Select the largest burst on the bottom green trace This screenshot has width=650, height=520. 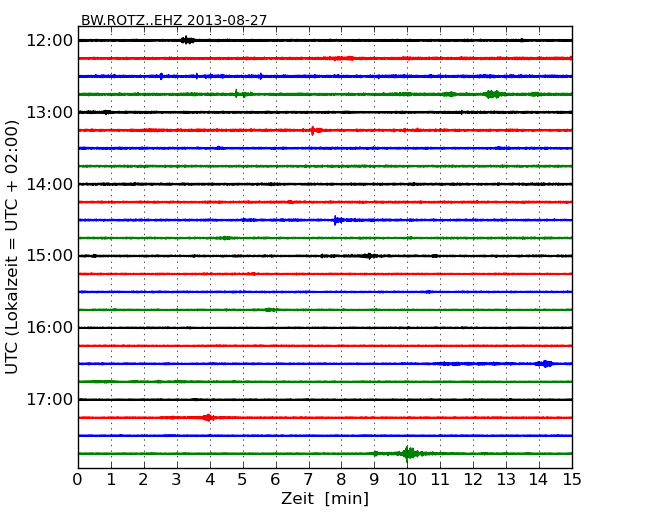408,454
